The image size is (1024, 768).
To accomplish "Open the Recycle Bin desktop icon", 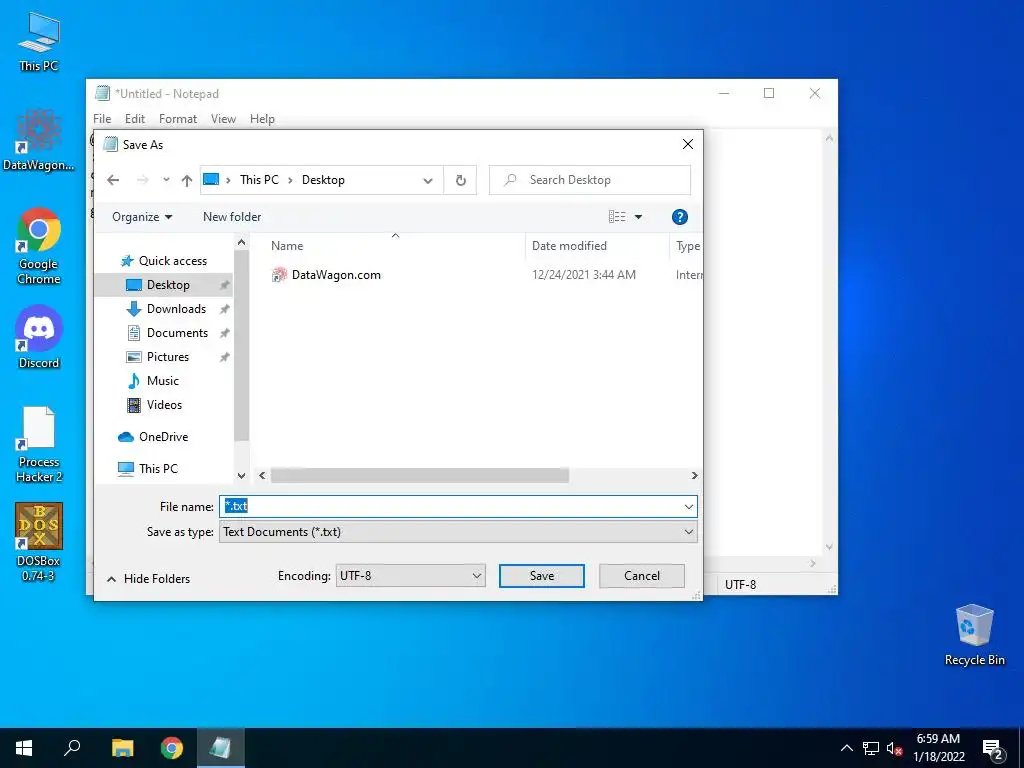I will [x=974, y=635].
